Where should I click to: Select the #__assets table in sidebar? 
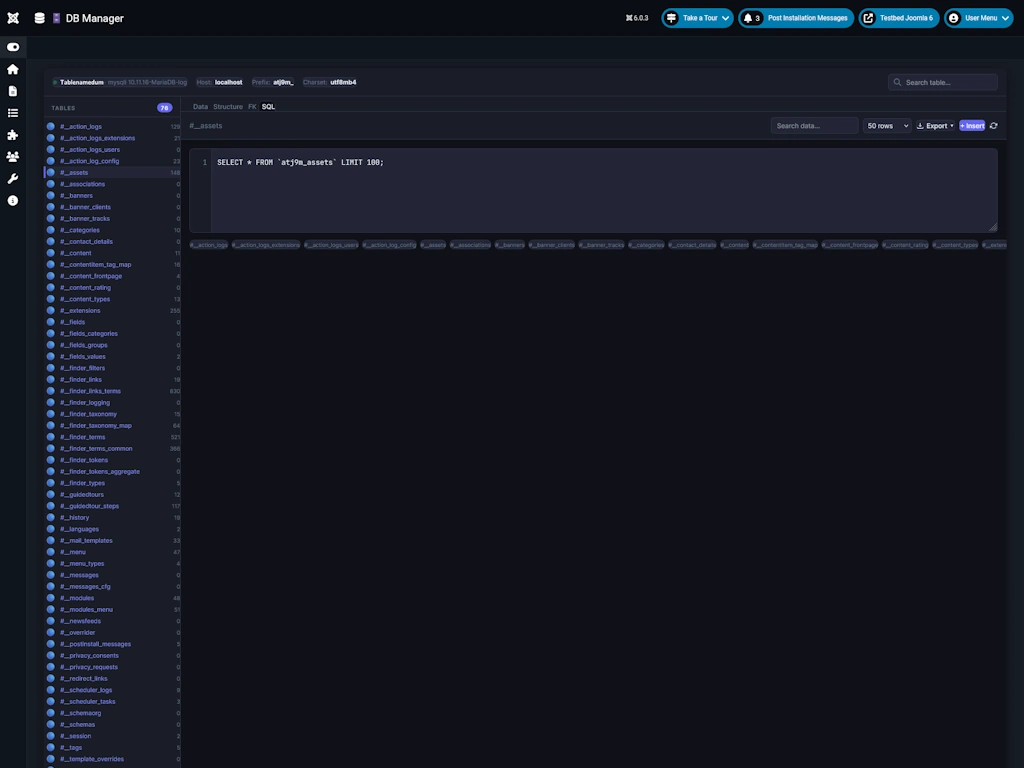coord(113,172)
